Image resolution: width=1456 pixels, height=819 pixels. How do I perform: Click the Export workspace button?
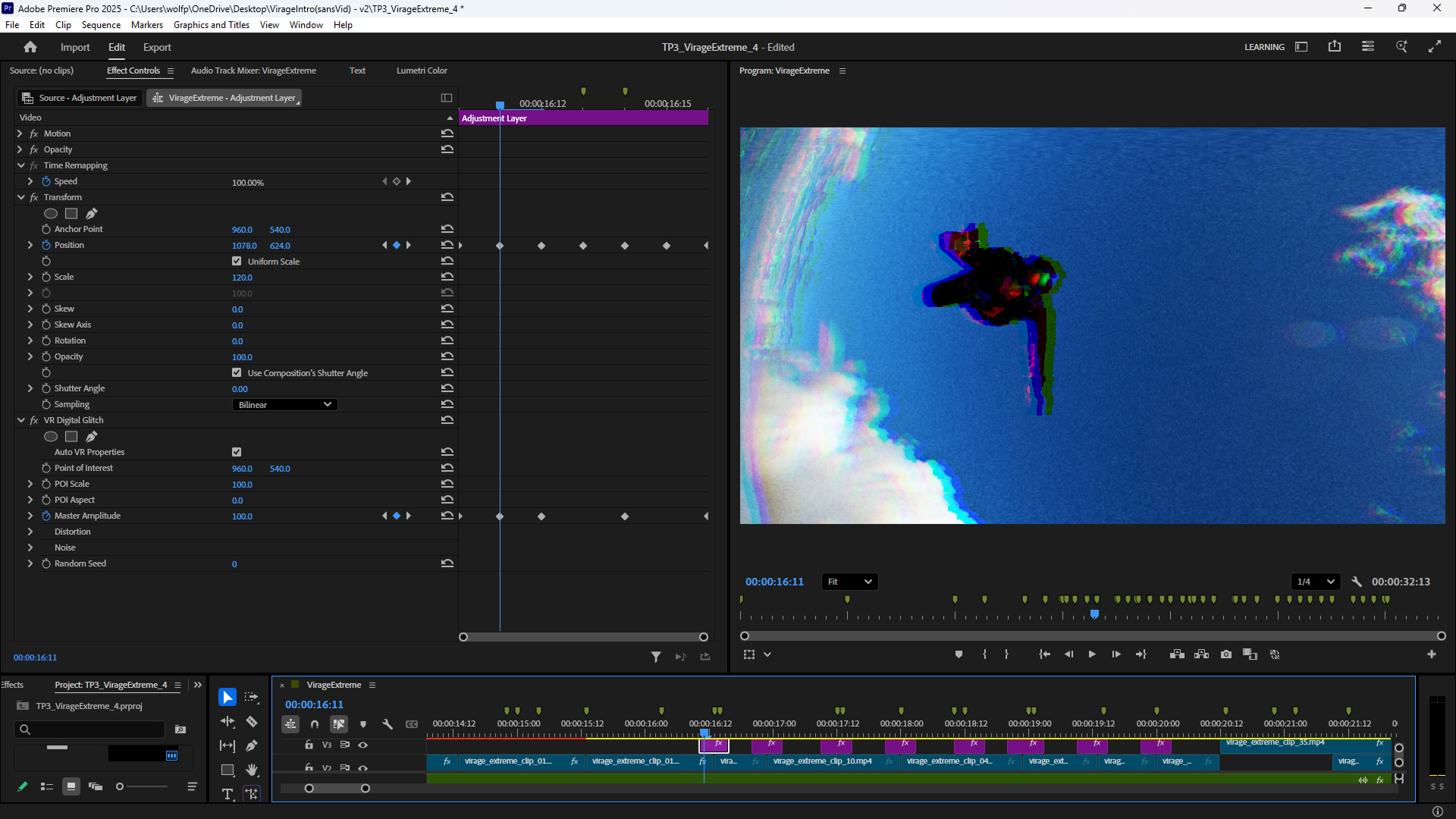(157, 47)
